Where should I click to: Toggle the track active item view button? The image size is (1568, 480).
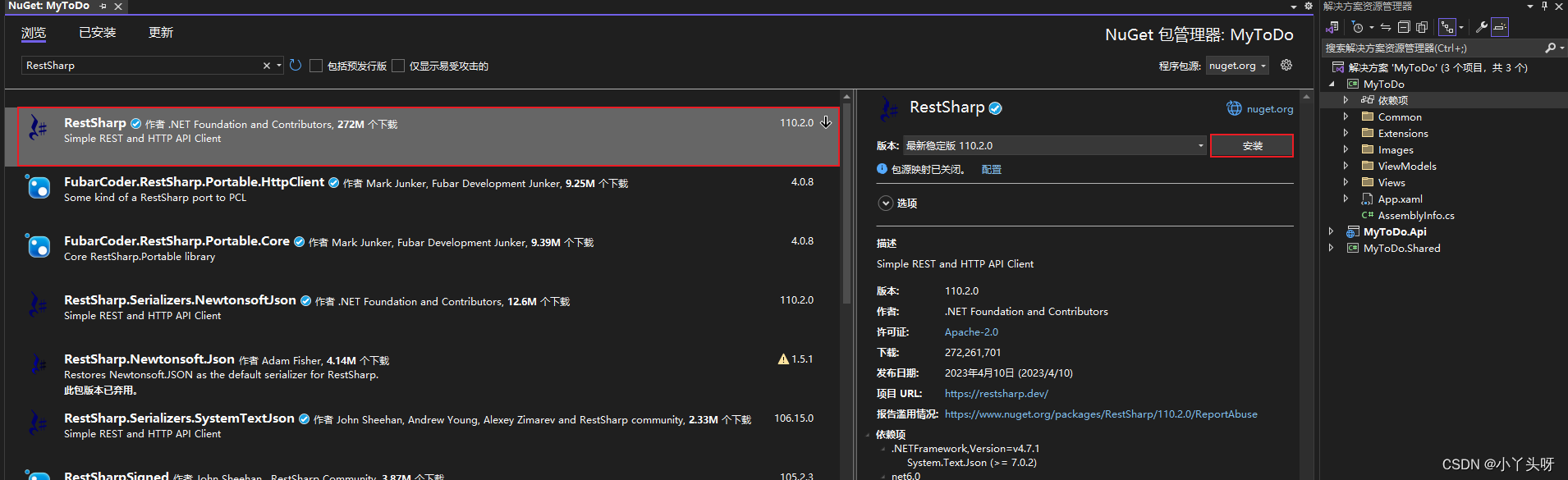click(x=1447, y=27)
